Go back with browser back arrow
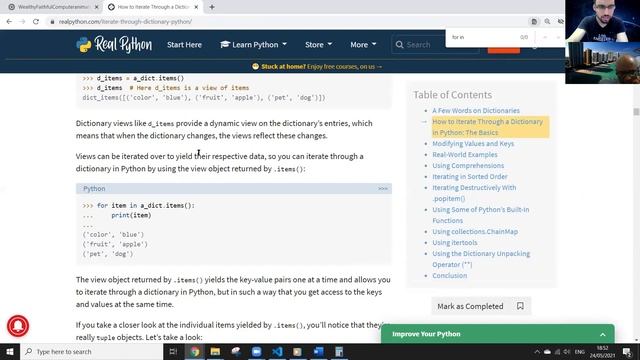 click(x=9, y=22)
